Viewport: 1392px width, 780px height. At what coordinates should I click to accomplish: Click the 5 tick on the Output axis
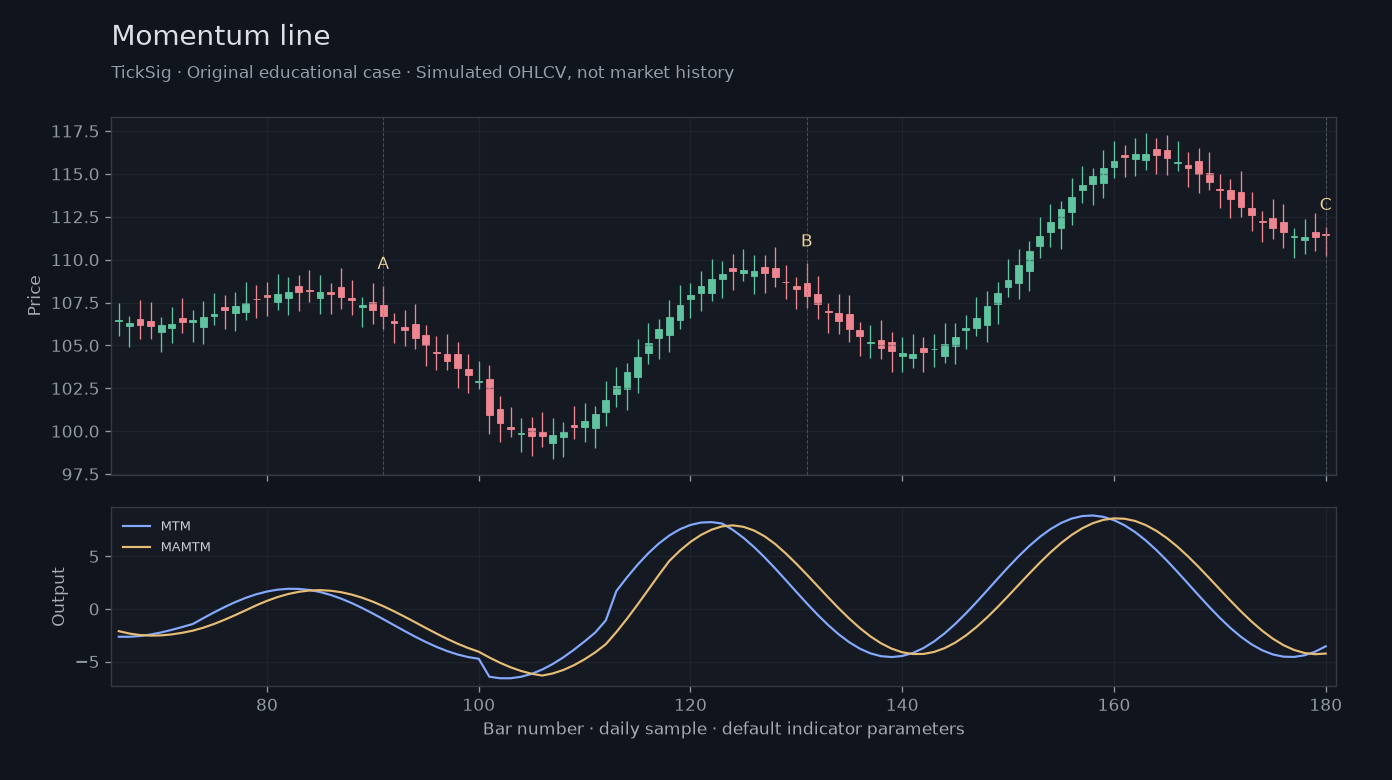pyautogui.click(x=96, y=556)
